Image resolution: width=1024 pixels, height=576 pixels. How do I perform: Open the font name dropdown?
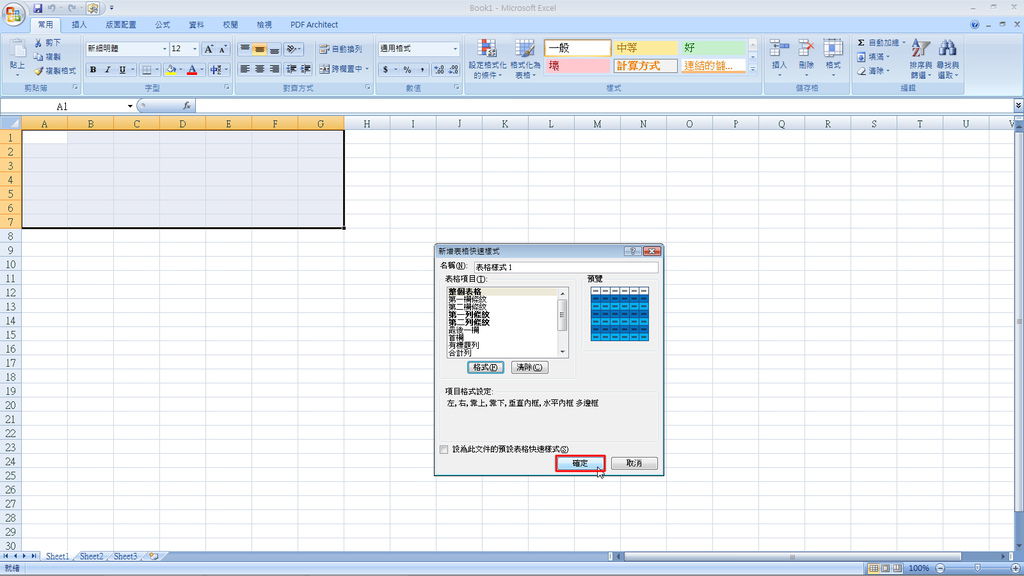[164, 49]
